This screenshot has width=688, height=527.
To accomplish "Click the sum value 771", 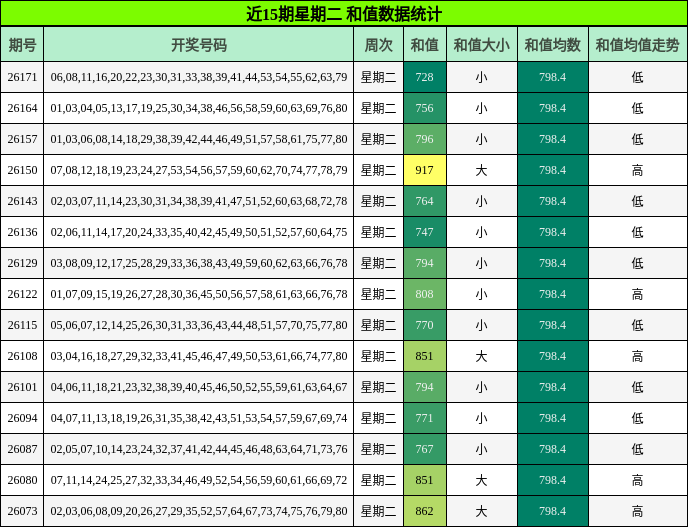I will click(x=424, y=418).
